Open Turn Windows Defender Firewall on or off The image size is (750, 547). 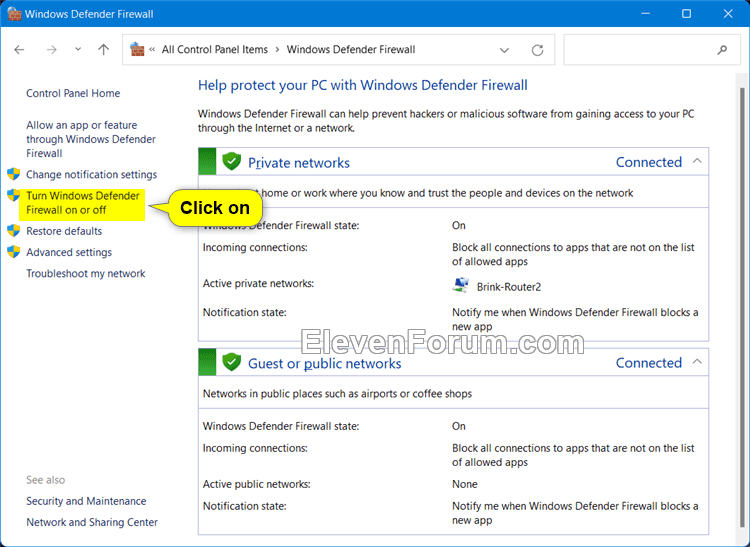pyautogui.click(x=83, y=203)
